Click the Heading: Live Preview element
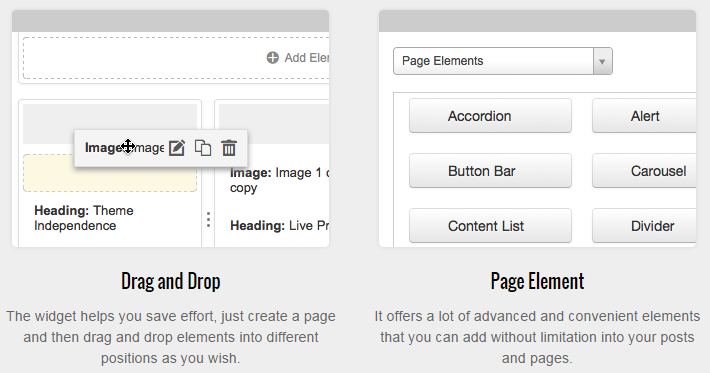The height and width of the screenshot is (373, 710). click(279, 225)
